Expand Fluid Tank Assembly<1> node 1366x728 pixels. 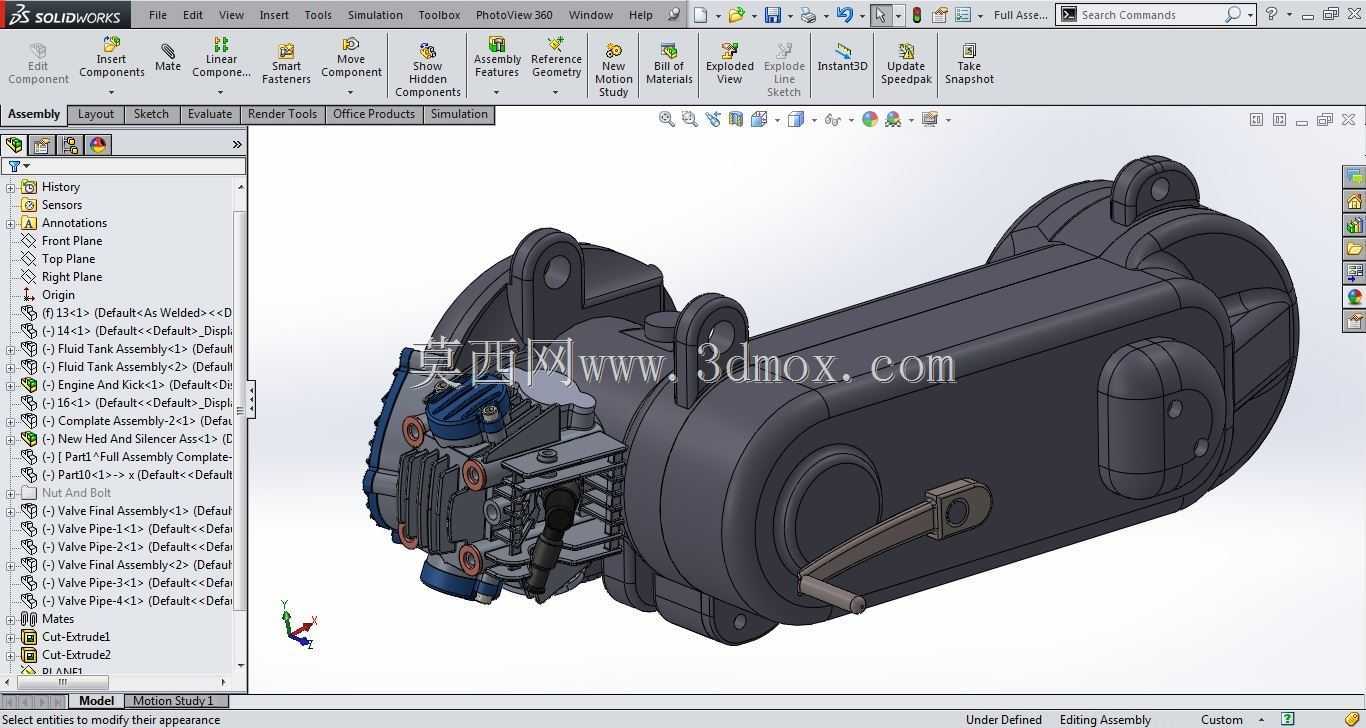tap(11, 349)
